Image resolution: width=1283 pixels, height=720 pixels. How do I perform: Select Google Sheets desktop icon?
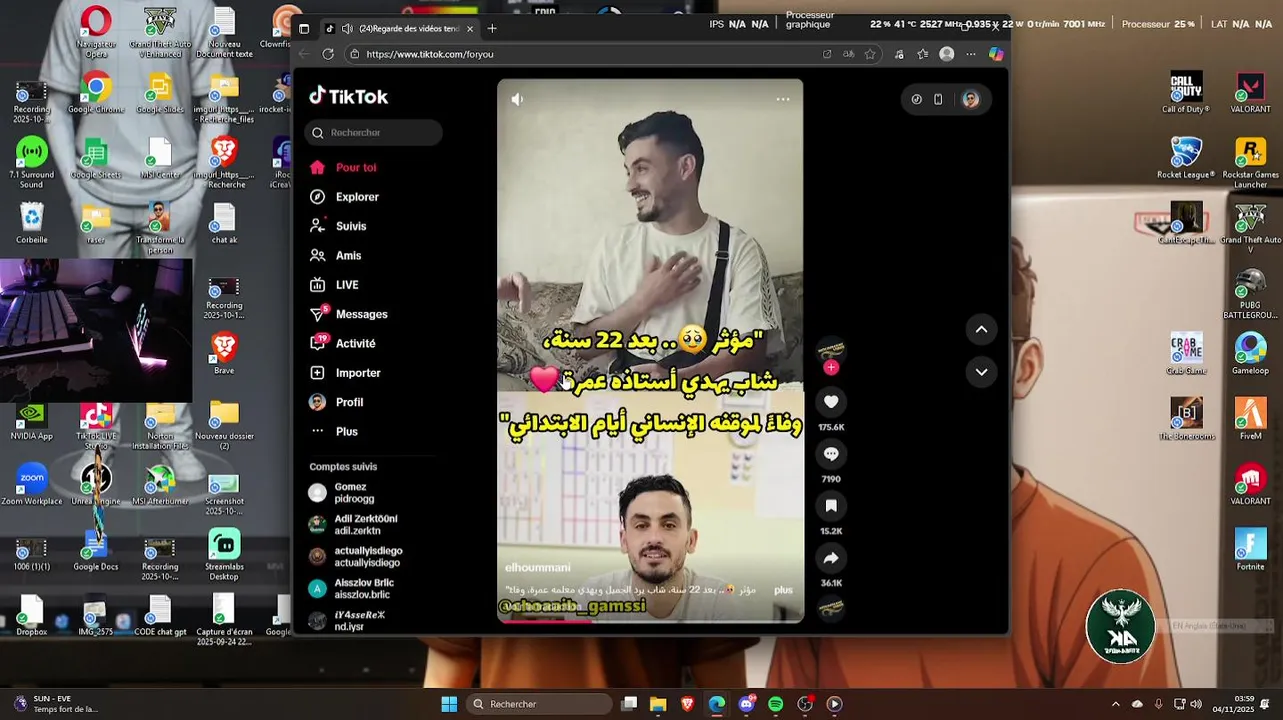point(96,158)
